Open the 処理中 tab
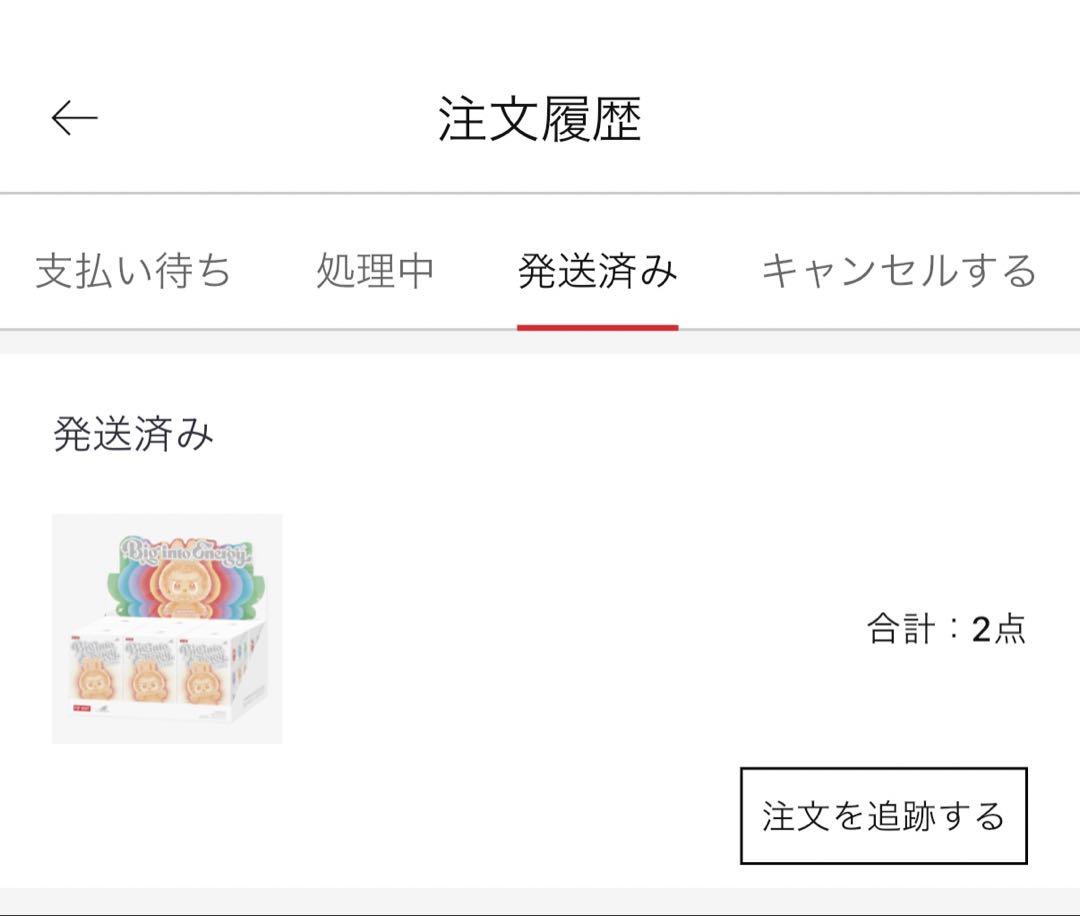 [x=375, y=271]
